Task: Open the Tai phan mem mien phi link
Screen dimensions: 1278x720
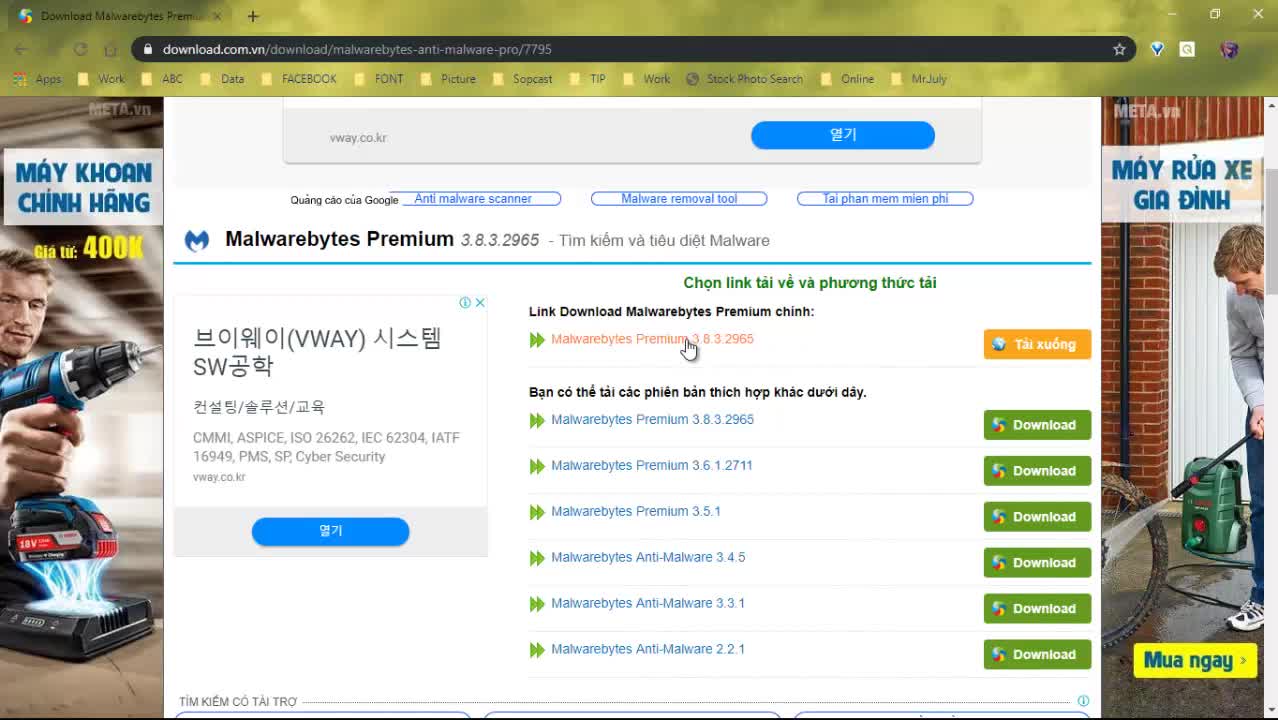Action: [885, 199]
